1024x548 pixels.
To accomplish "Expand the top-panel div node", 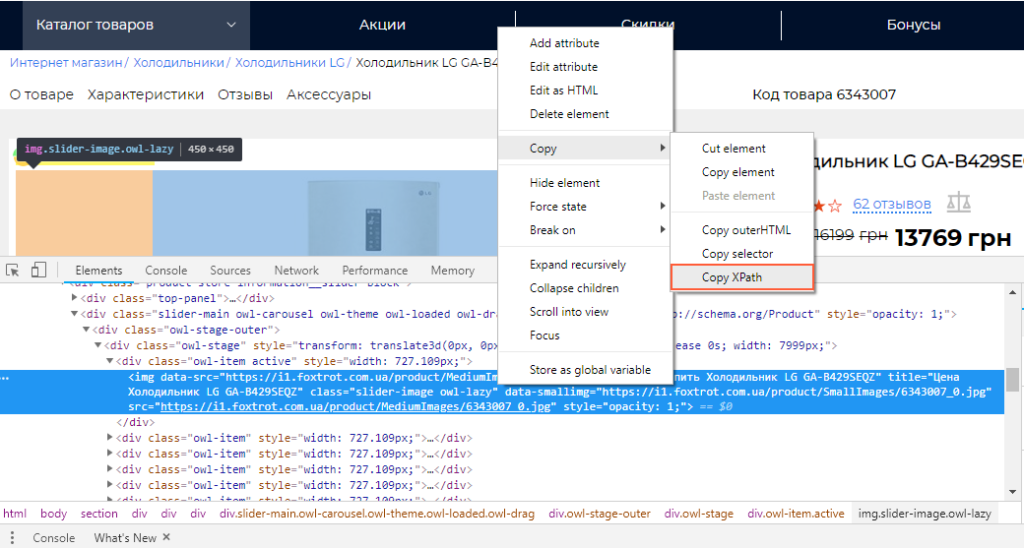I will tap(76, 298).
